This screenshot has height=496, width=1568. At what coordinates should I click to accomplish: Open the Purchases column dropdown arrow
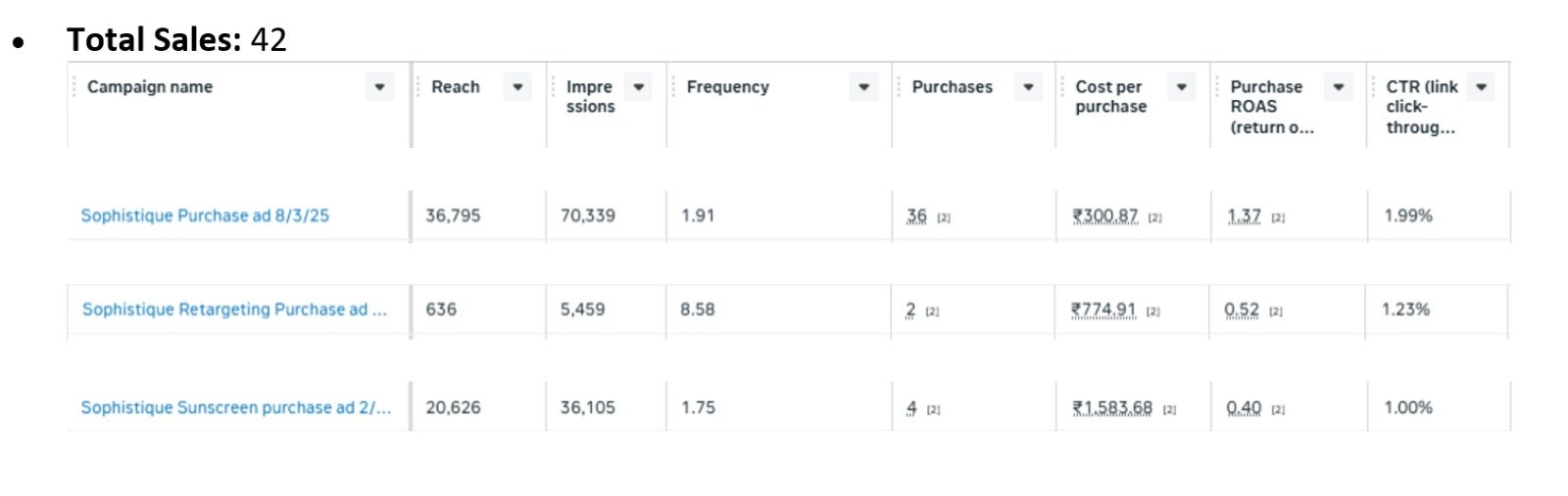[1028, 87]
